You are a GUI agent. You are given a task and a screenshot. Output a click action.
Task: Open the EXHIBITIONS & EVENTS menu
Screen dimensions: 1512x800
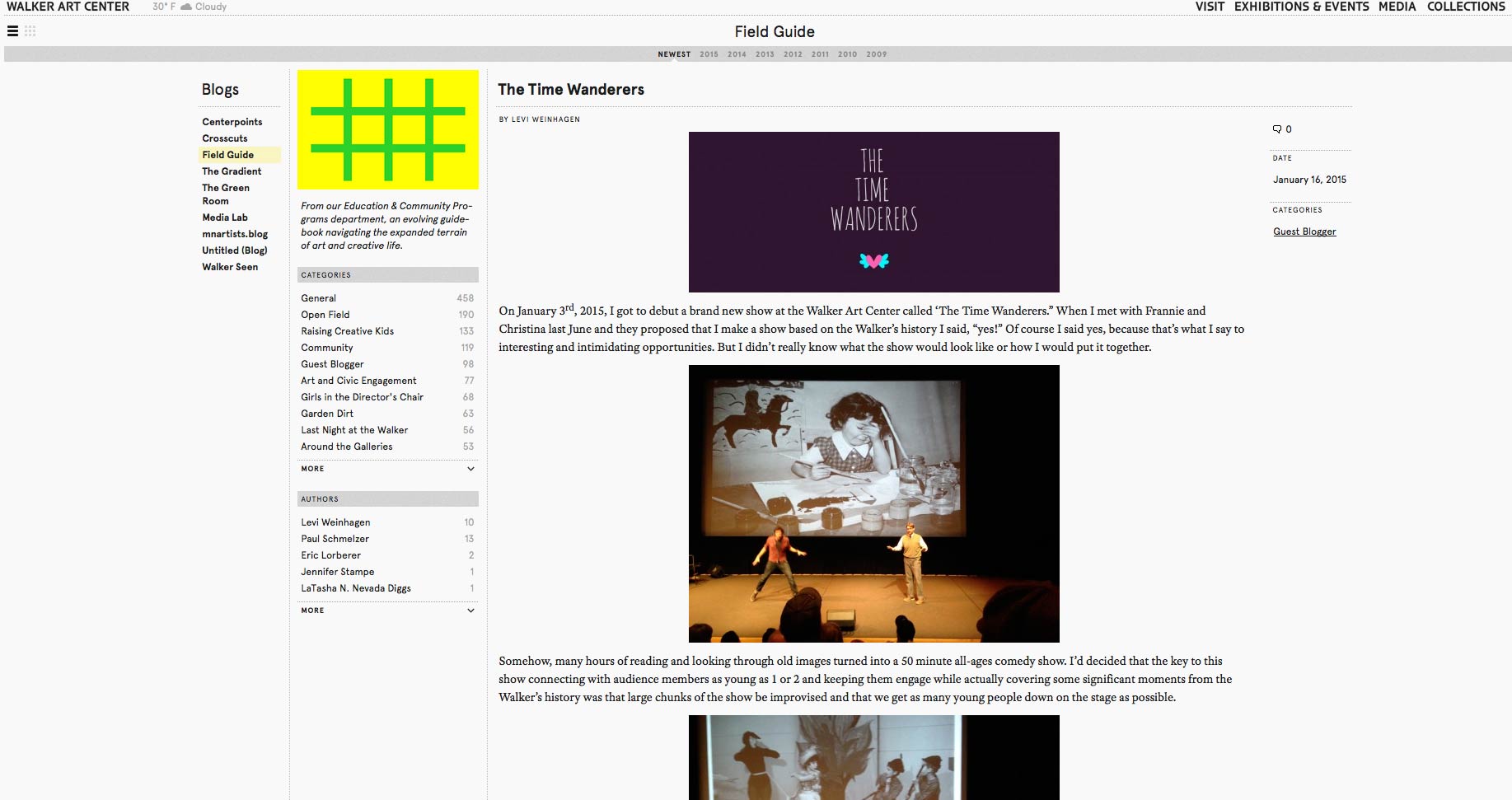[1301, 7]
